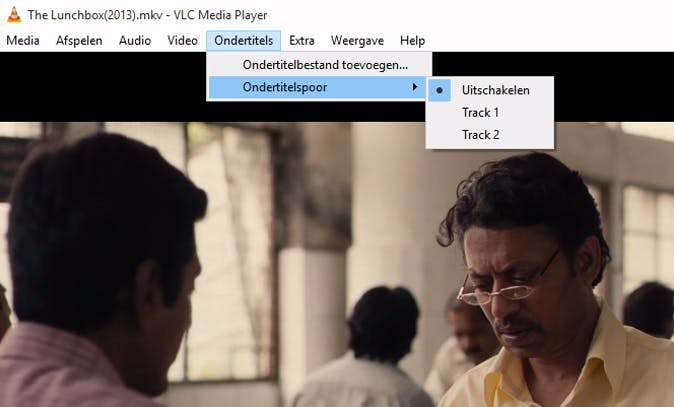
Task: Select subtitle Track 1
Action: [490, 113]
